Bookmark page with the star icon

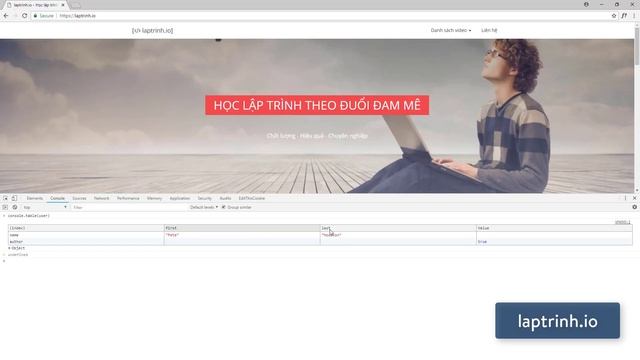pyautogui.click(x=614, y=16)
